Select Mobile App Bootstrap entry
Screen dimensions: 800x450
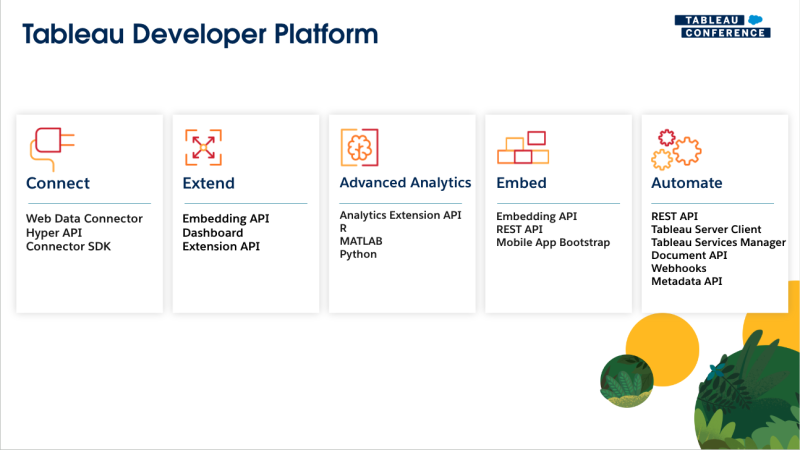[553, 242]
